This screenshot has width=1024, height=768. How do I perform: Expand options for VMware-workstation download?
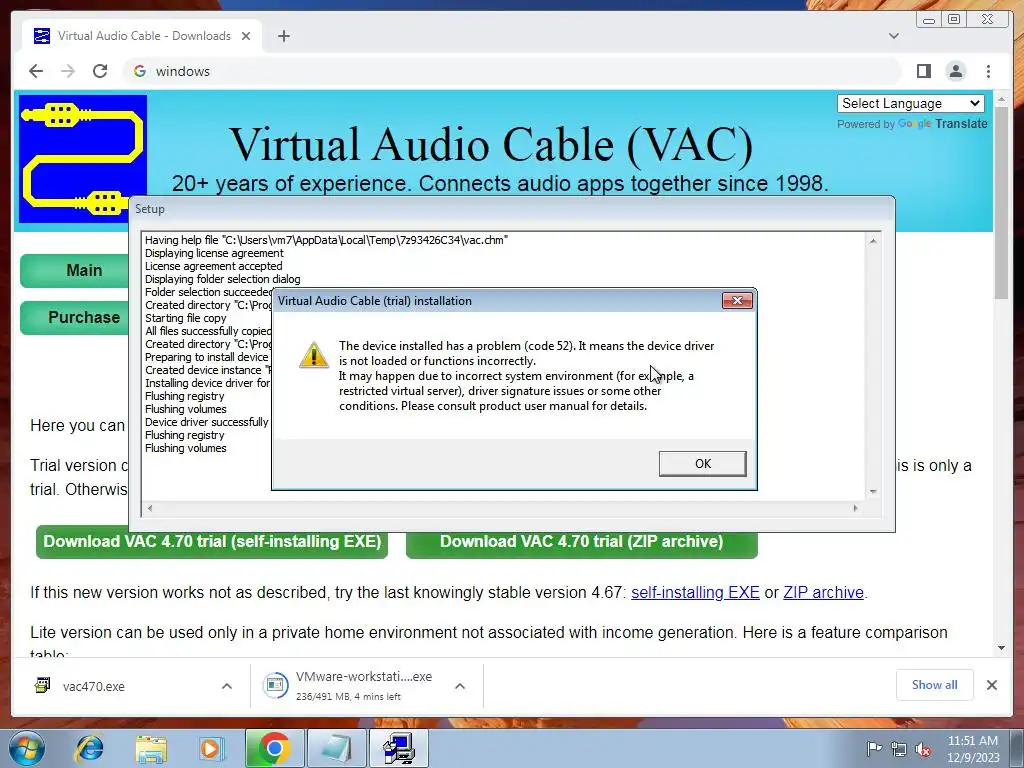[460, 686]
